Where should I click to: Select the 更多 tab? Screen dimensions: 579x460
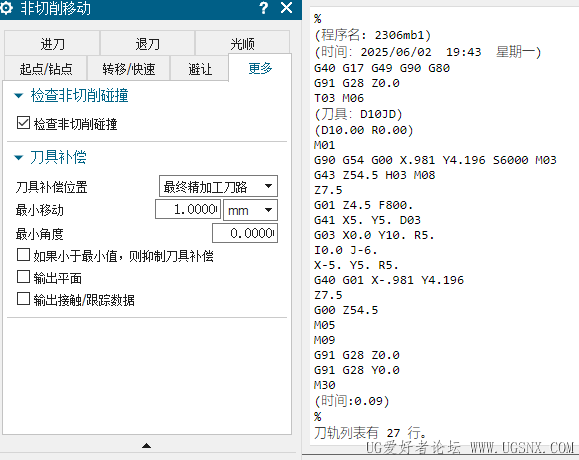(260, 68)
